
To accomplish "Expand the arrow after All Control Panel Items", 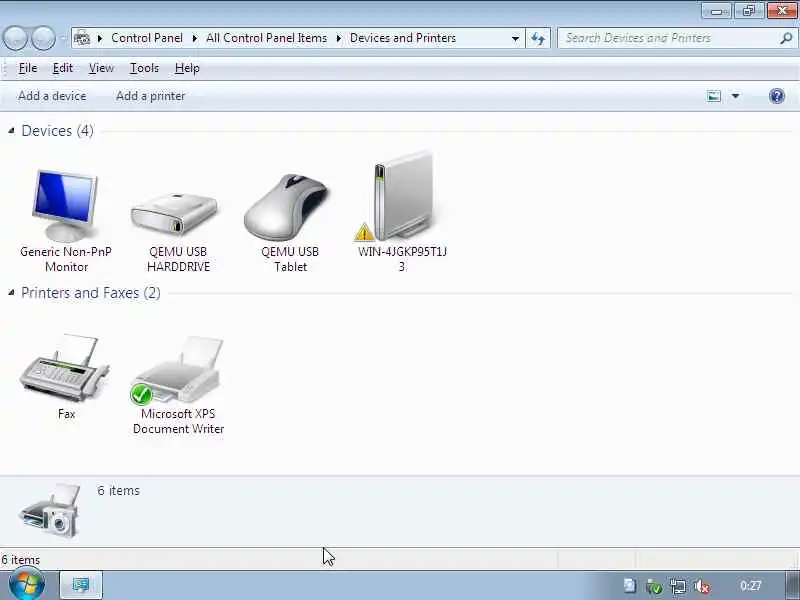I will click(338, 38).
